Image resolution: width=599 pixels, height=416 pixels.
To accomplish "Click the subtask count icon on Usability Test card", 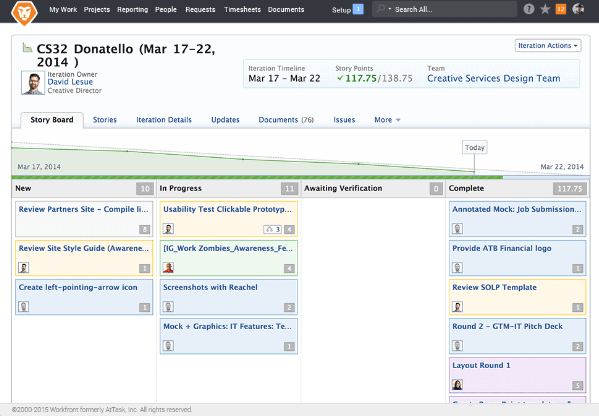I will (272, 229).
